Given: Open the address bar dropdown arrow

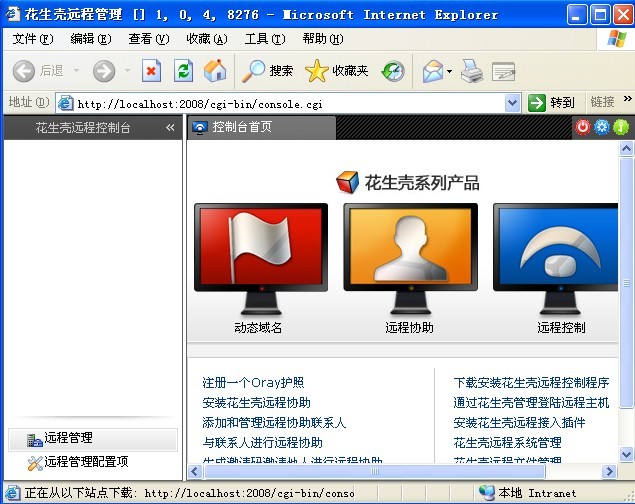Looking at the screenshot, I should 512,103.
